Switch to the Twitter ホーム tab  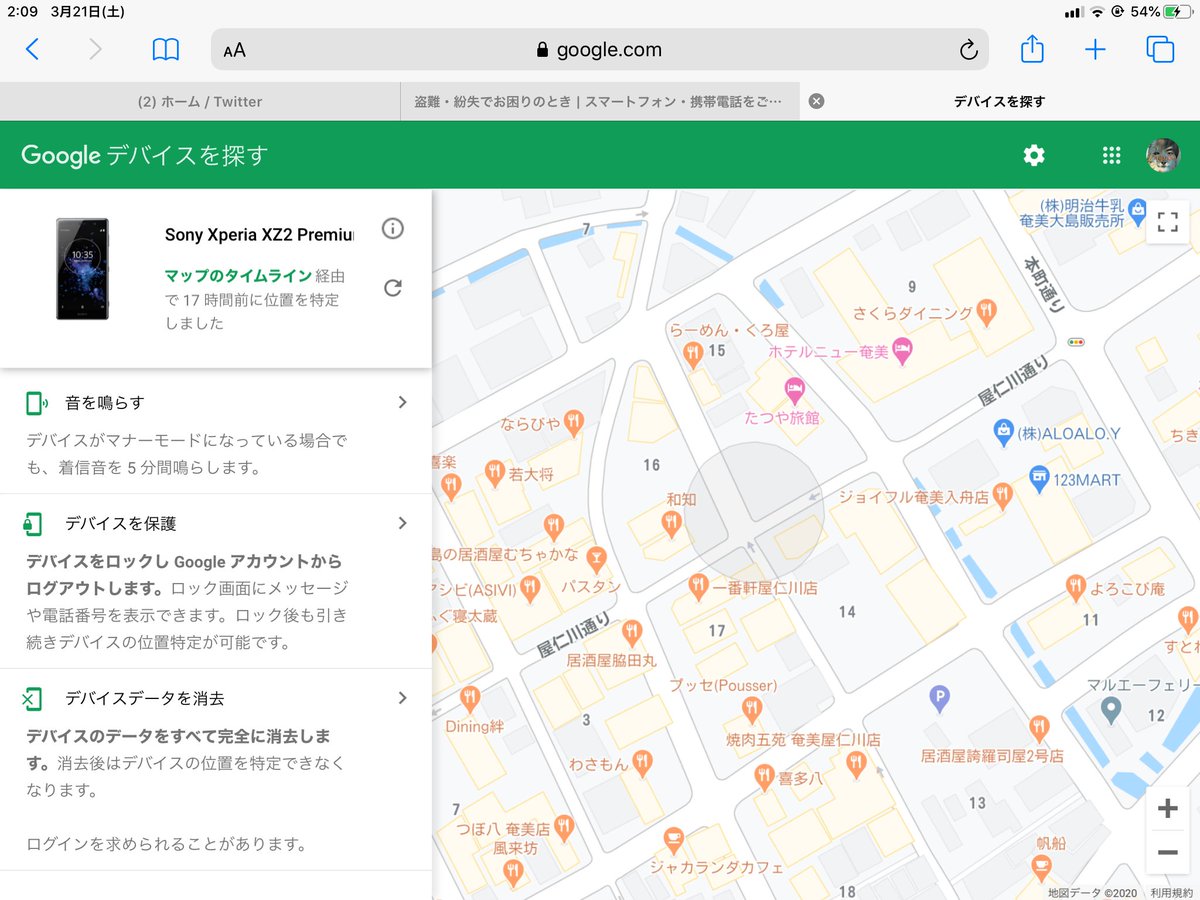[x=200, y=101]
